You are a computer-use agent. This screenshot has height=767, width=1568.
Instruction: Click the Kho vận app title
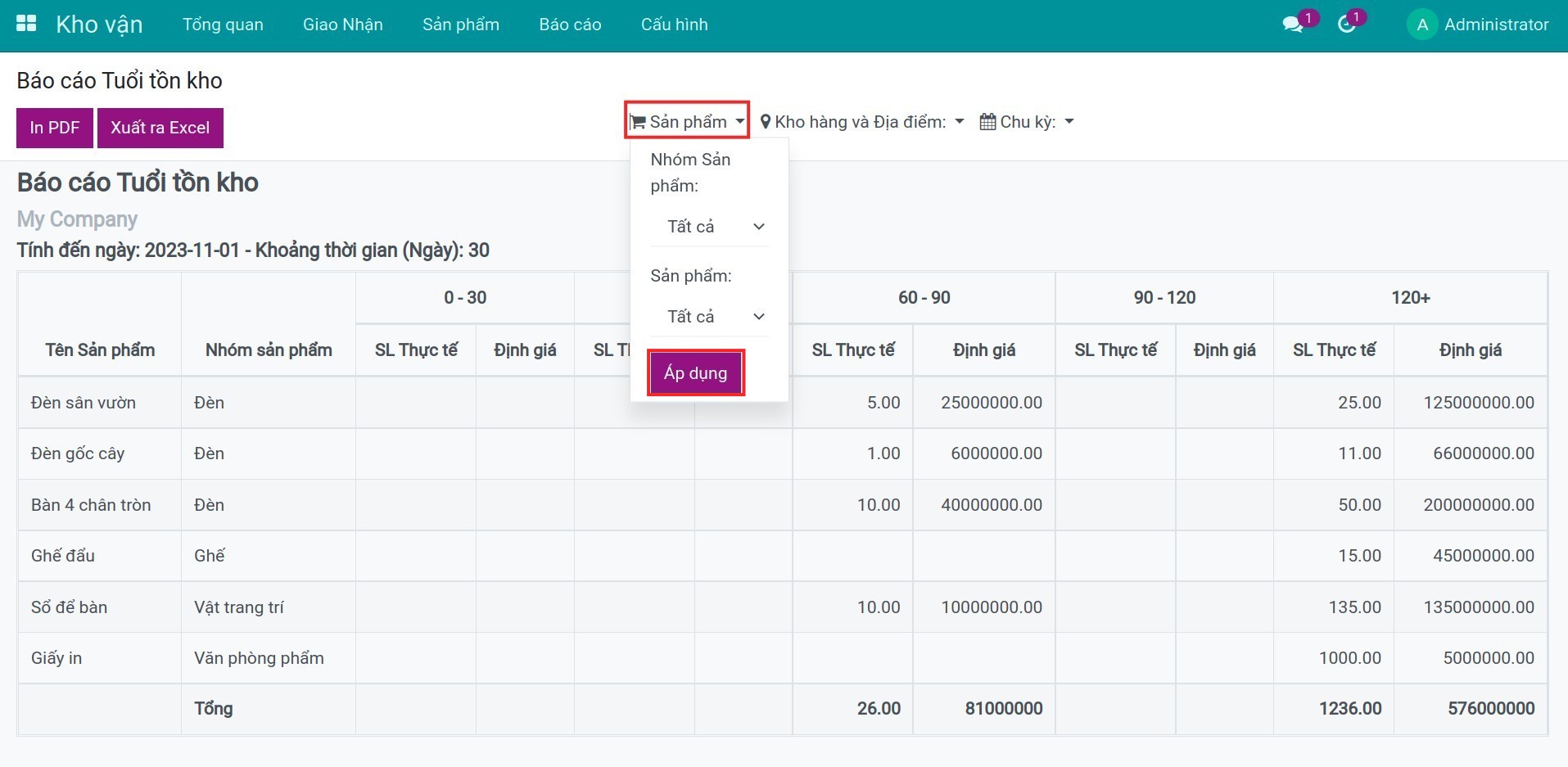point(99,25)
